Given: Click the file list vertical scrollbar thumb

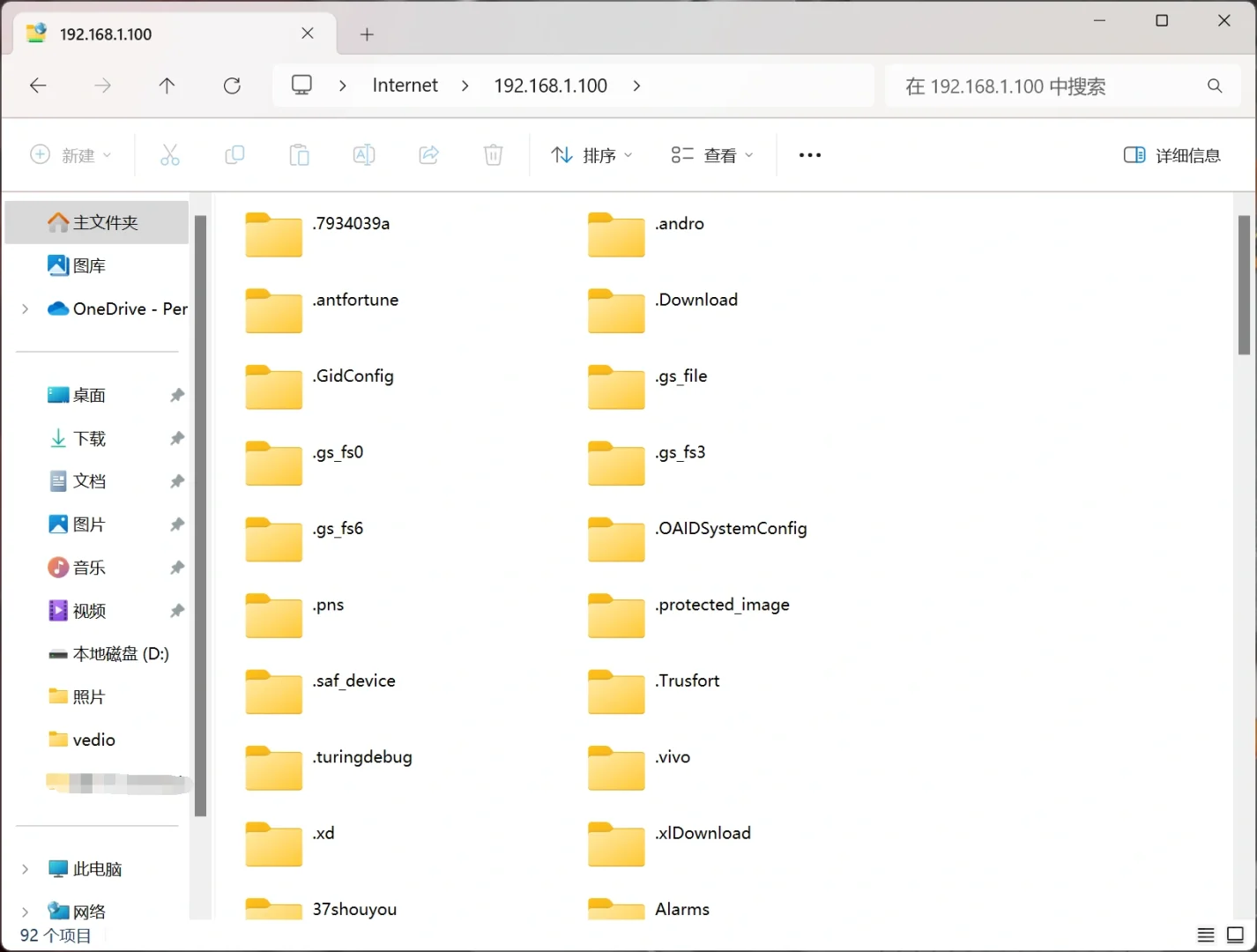Looking at the screenshot, I should click(1244, 285).
